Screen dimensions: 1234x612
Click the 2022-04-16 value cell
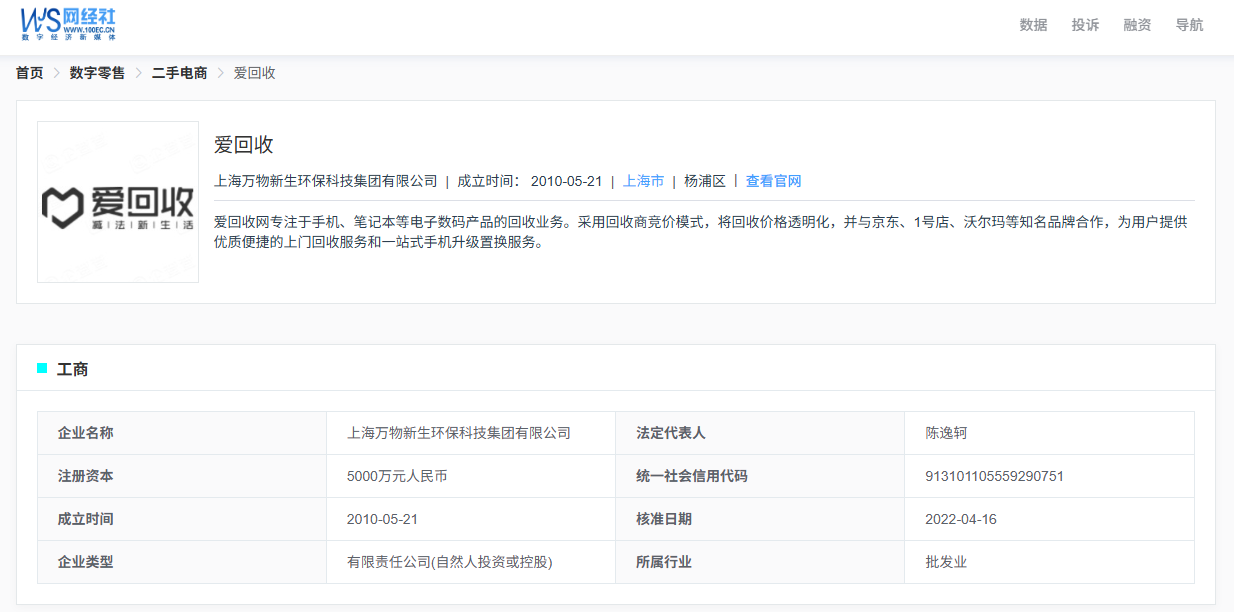click(x=1049, y=519)
